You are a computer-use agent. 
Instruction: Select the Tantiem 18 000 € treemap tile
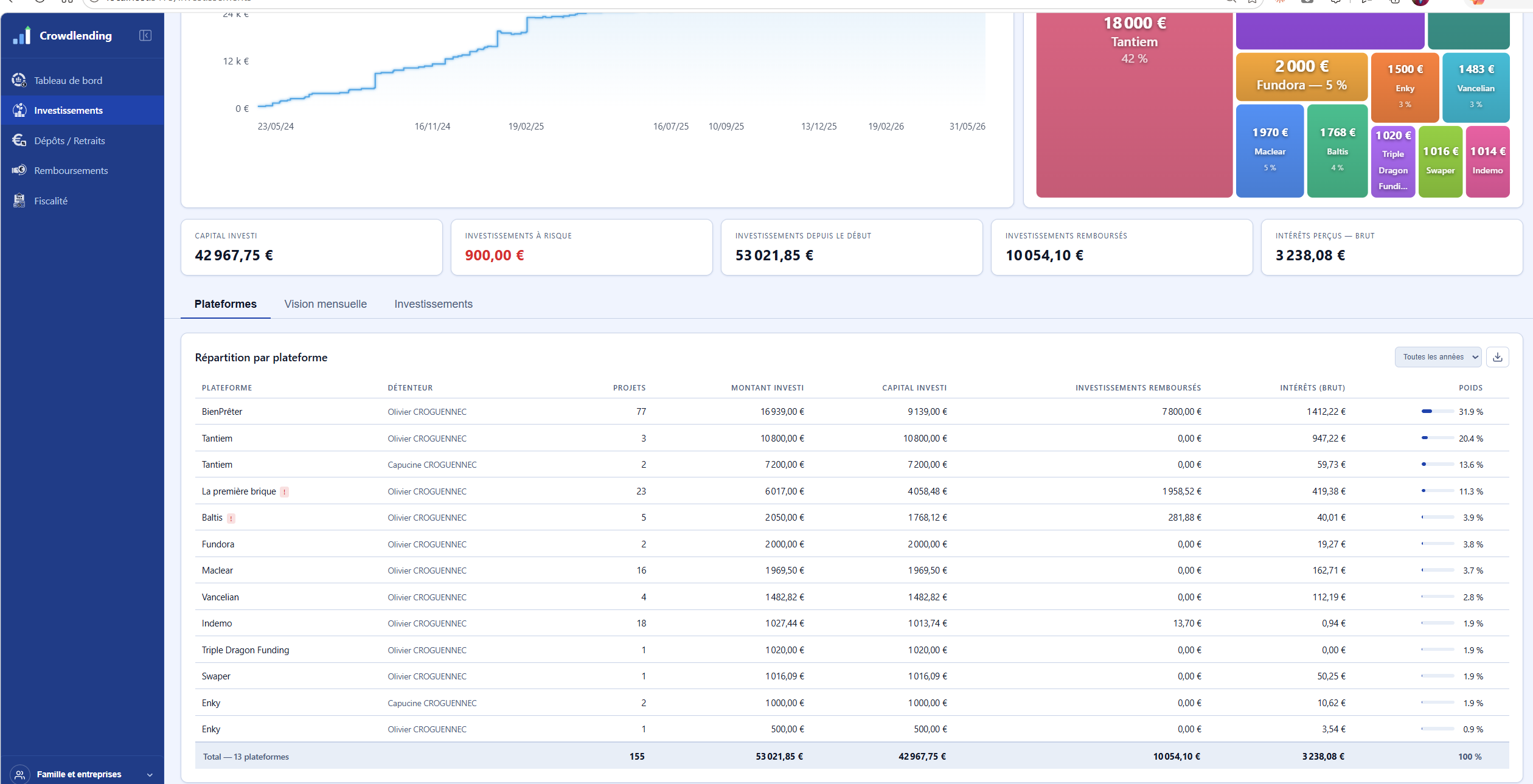1135,105
